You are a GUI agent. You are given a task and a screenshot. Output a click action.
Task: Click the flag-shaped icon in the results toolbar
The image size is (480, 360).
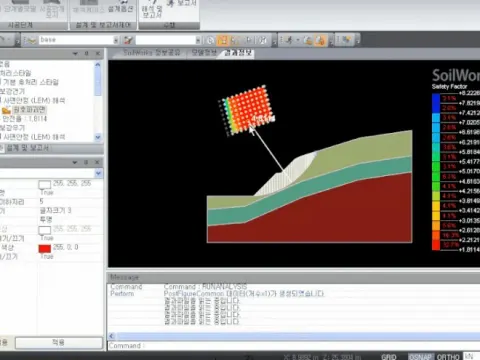point(249,40)
